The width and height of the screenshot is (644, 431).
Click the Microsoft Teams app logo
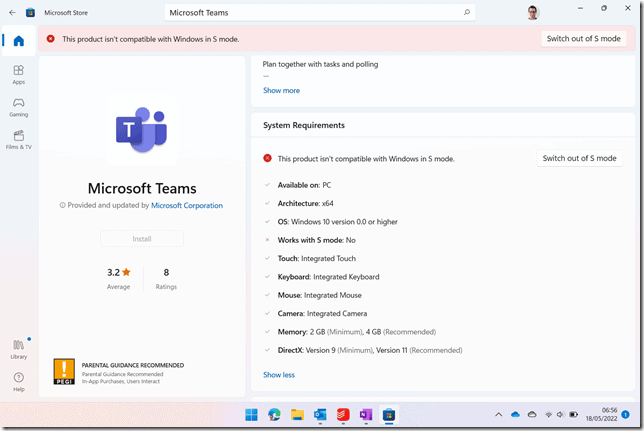(x=142, y=130)
